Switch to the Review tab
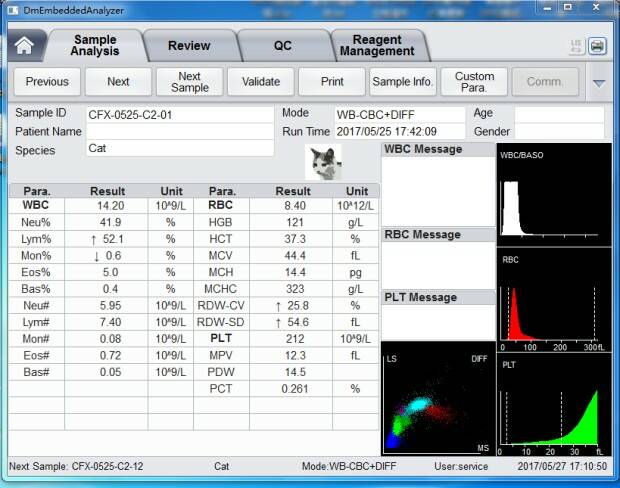Screen dimensions: 620x488 click(189, 46)
